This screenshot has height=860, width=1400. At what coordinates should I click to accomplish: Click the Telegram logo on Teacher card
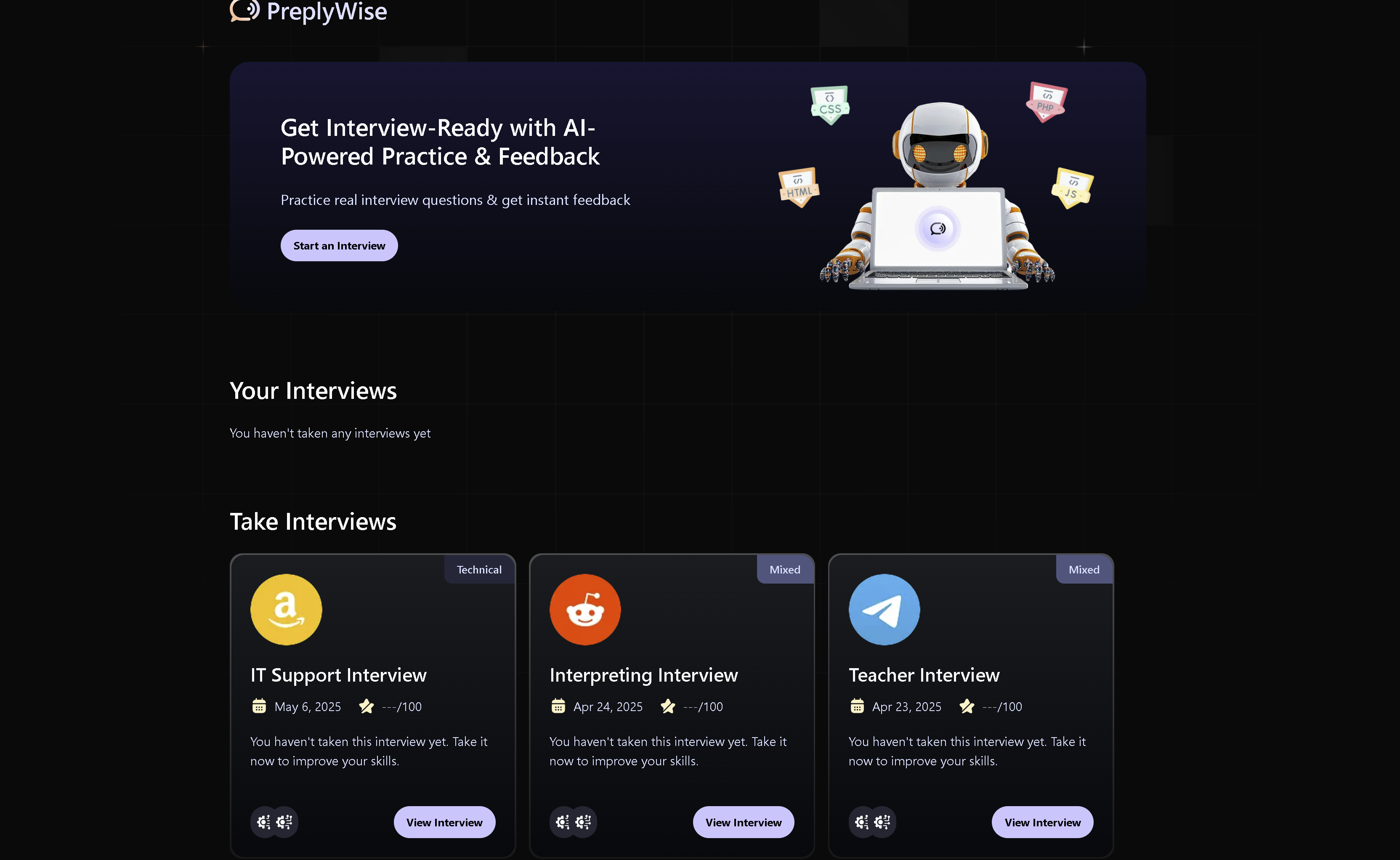coord(884,609)
